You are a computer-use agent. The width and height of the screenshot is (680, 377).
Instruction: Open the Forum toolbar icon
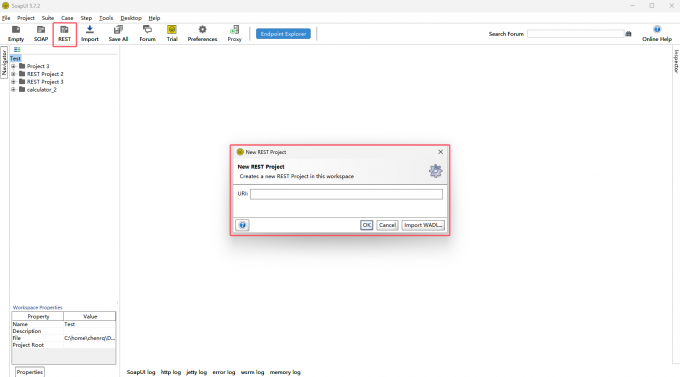coord(147,33)
